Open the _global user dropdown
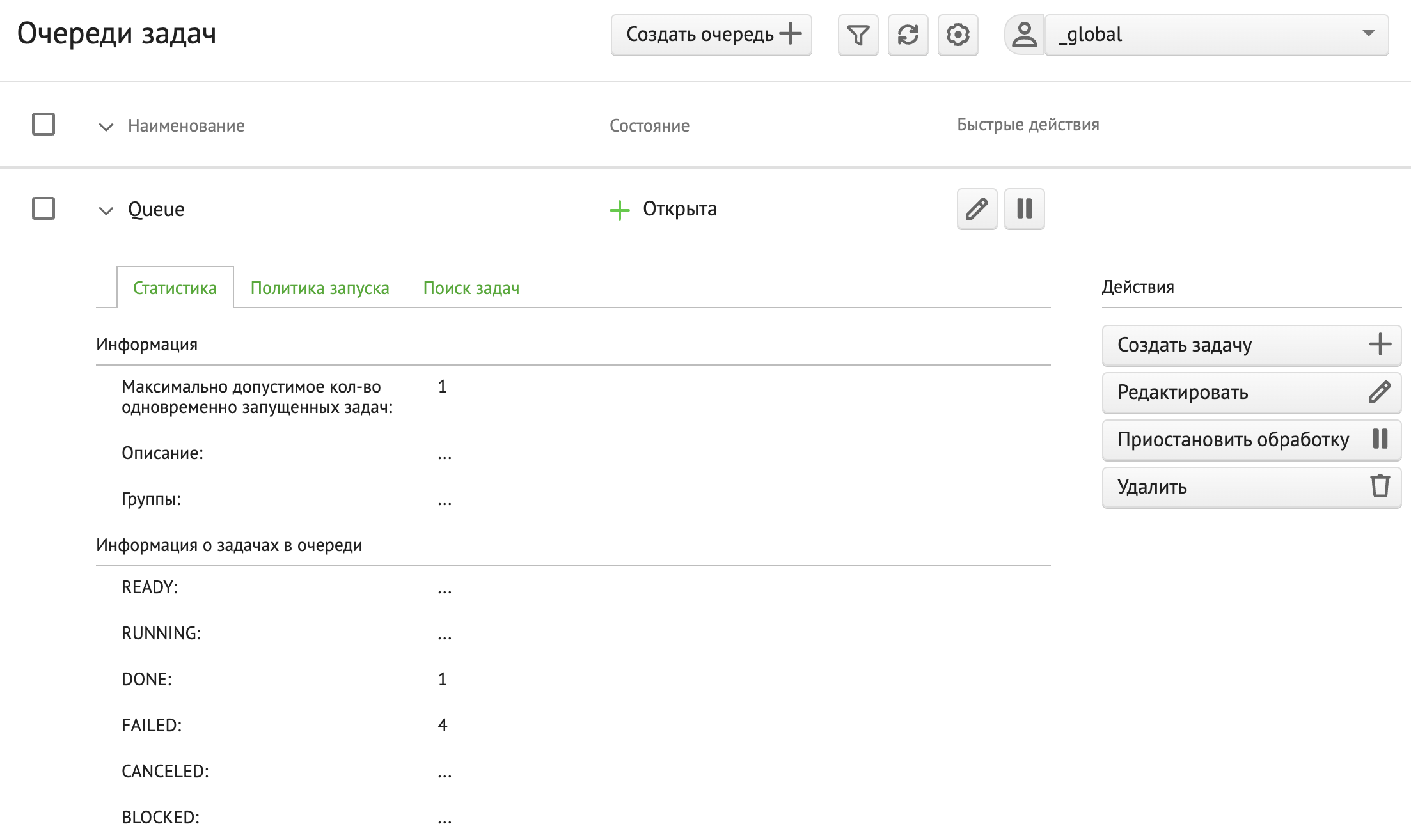Viewport: 1411px width, 840px height. pyautogui.click(x=1216, y=35)
